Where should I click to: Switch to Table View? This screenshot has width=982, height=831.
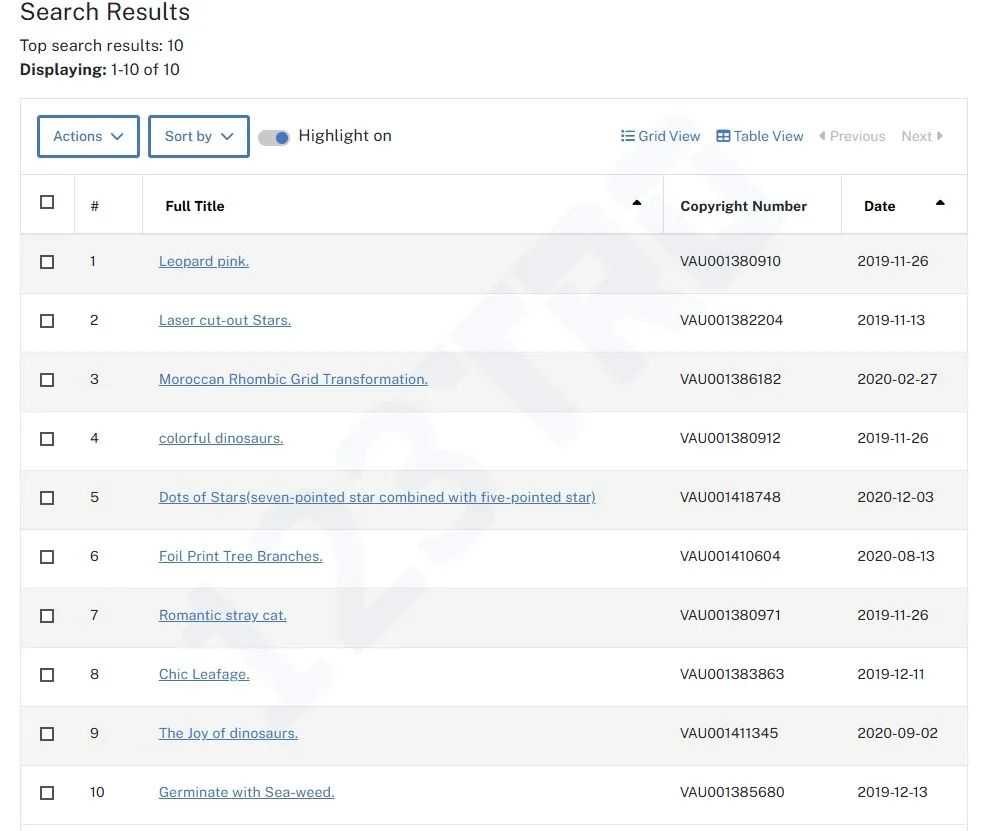(760, 136)
